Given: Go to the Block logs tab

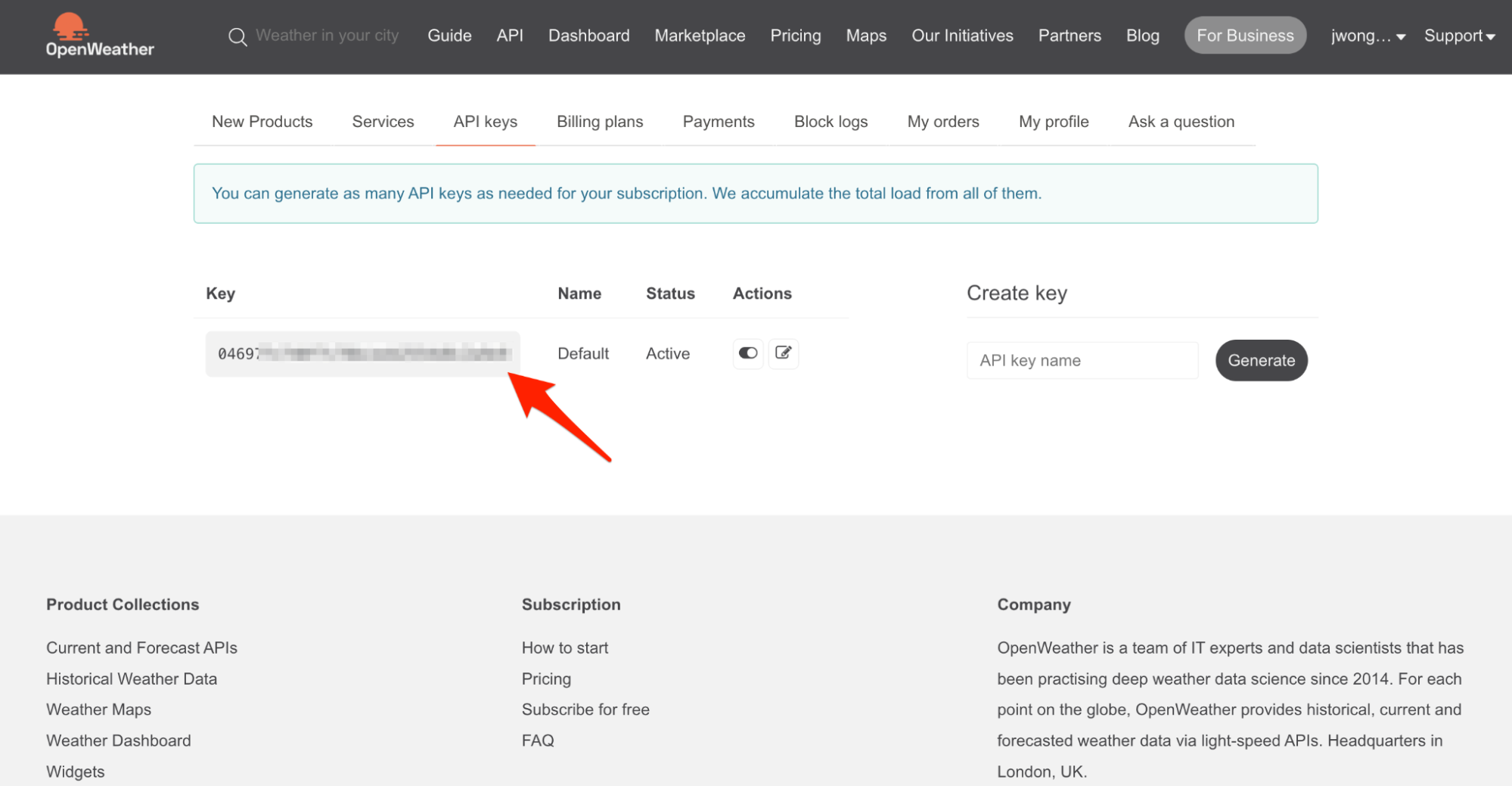Looking at the screenshot, I should [x=831, y=122].
